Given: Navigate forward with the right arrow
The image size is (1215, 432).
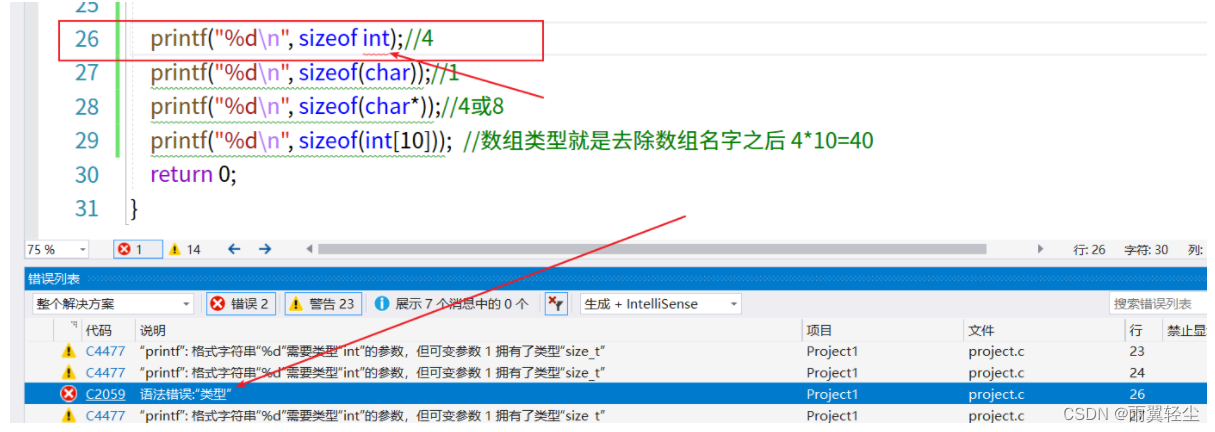Looking at the screenshot, I should click(x=265, y=249).
